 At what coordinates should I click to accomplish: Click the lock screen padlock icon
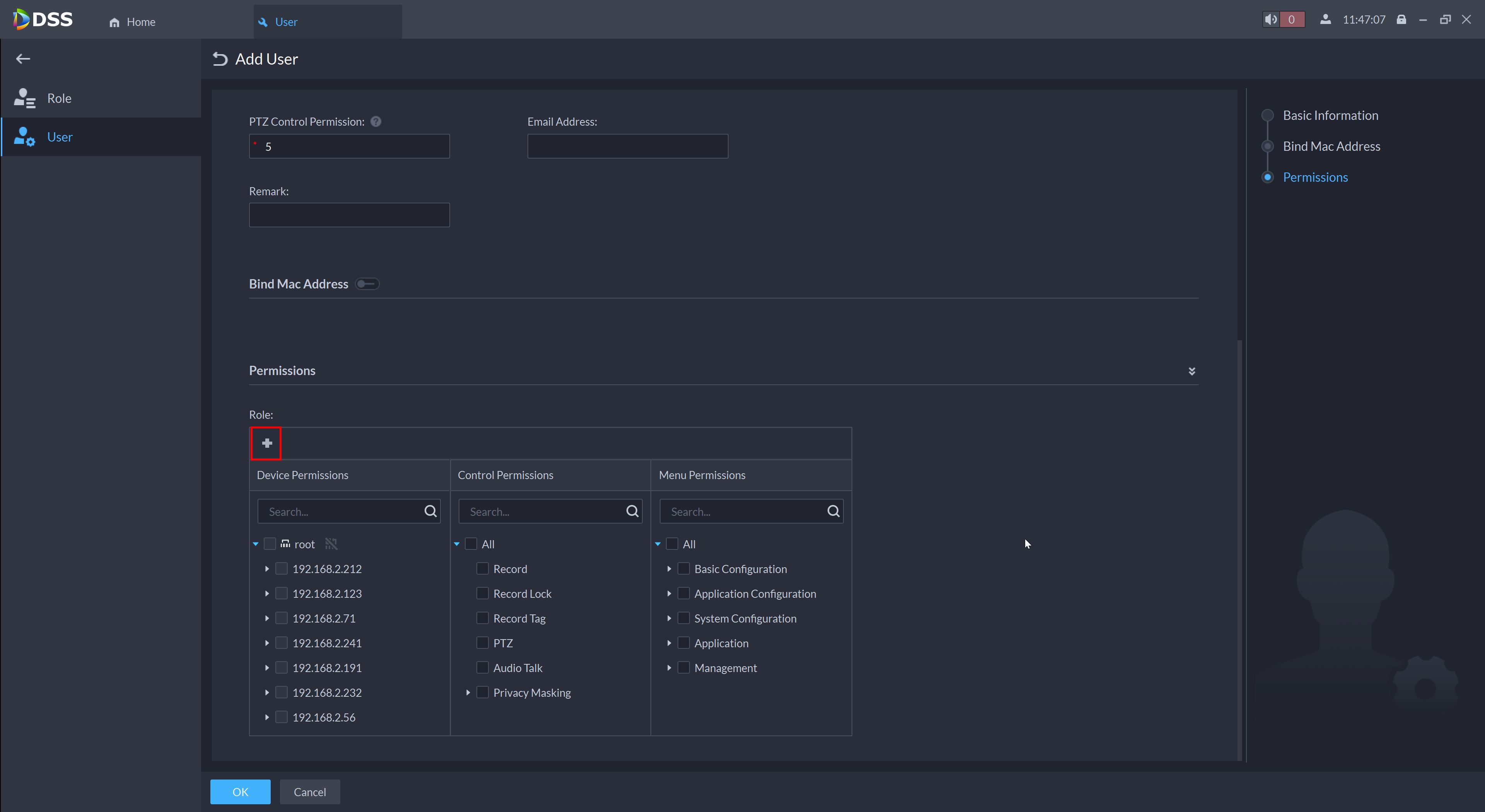[x=1401, y=20]
